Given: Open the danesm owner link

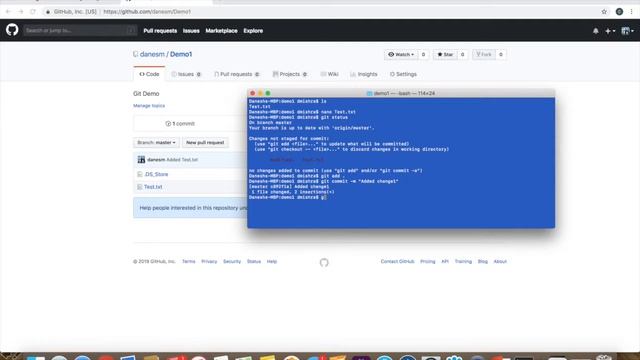Looking at the screenshot, I should pyautogui.click(x=152, y=54).
